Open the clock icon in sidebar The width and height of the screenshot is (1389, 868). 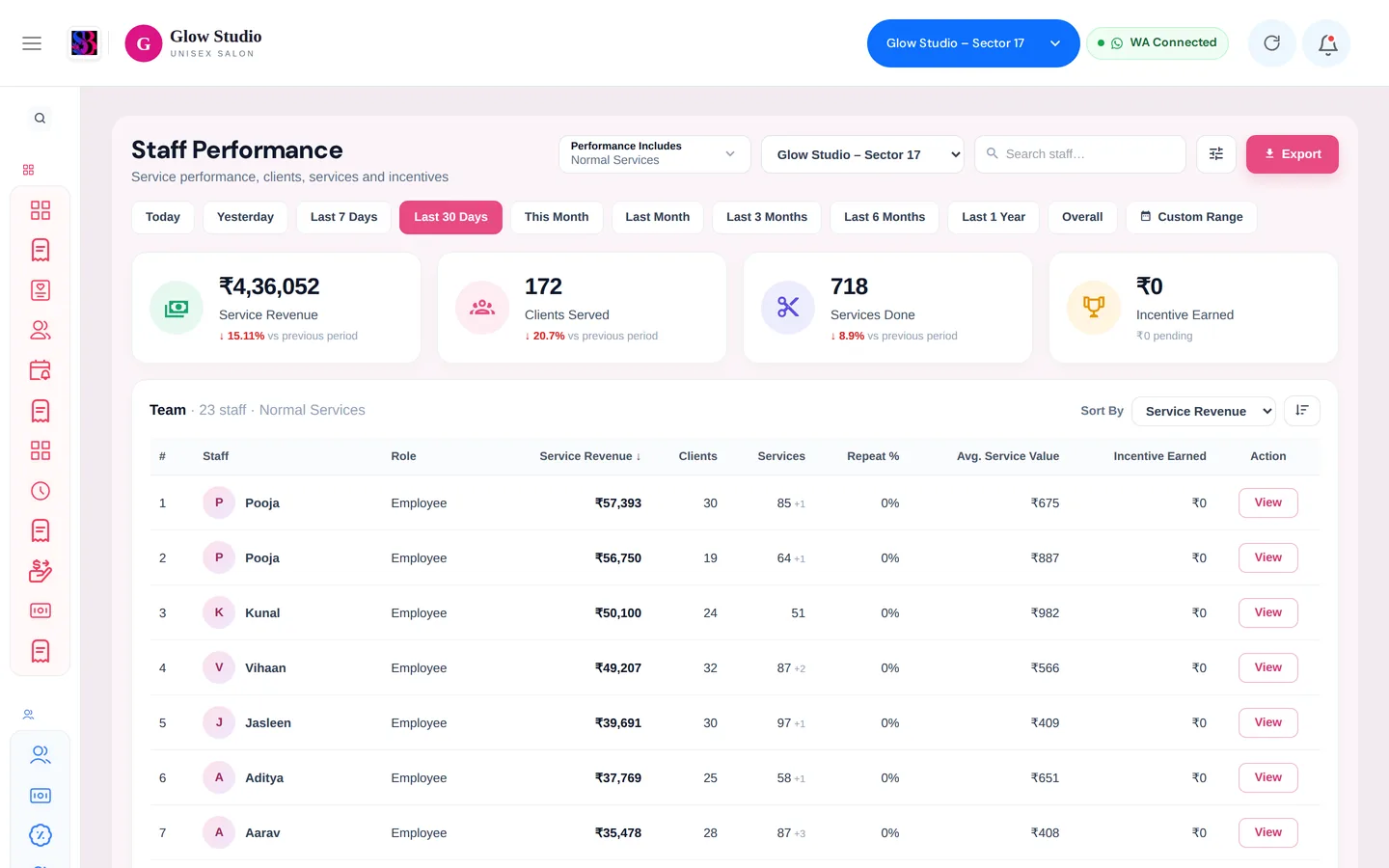click(41, 491)
